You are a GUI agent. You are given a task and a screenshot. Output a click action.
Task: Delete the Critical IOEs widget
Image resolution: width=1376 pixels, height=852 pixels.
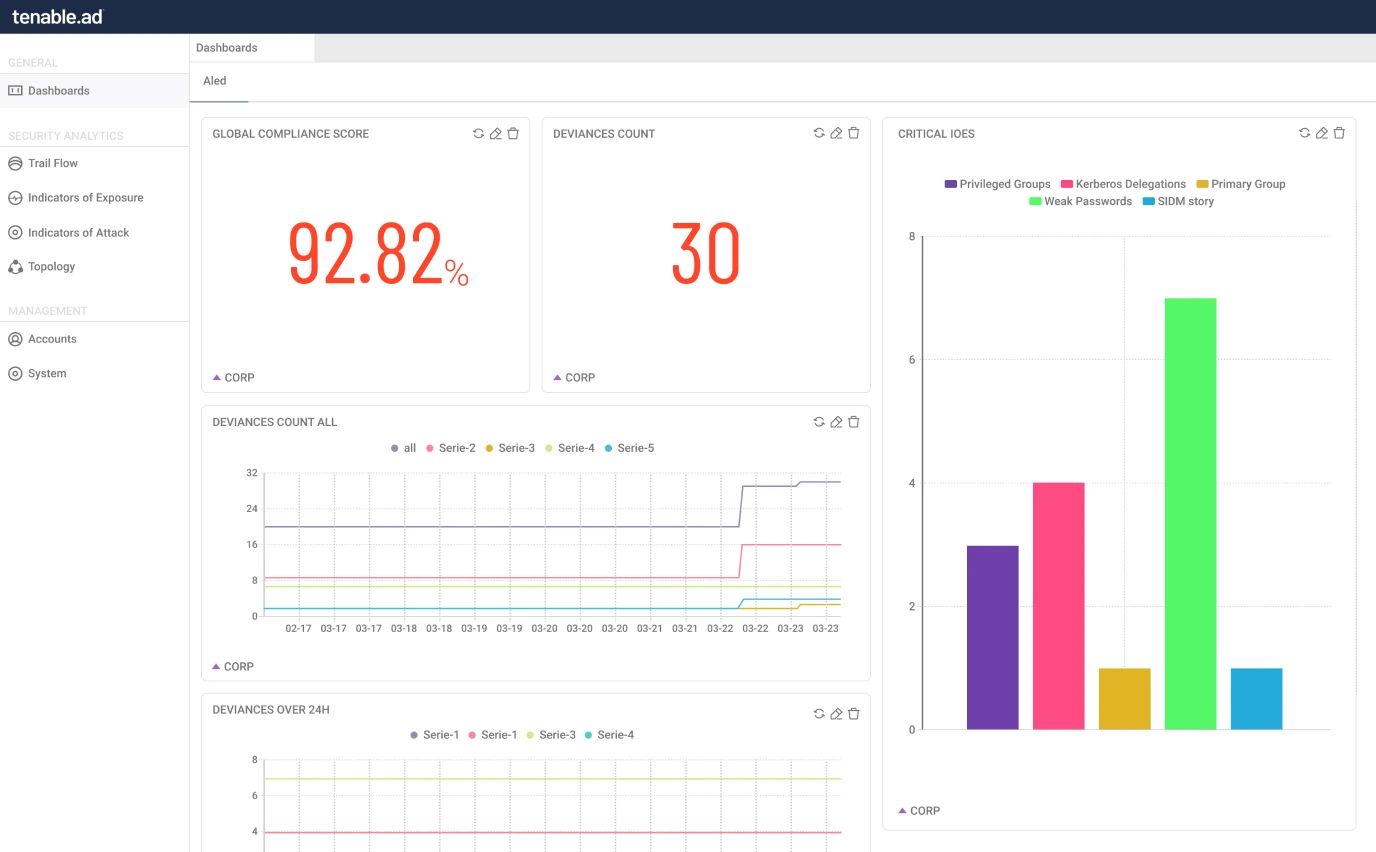point(1339,133)
